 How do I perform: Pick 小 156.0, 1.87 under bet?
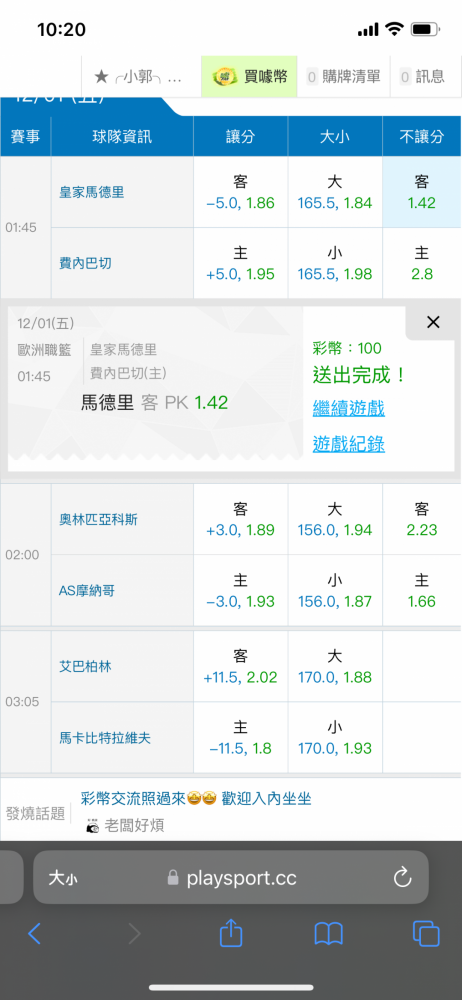point(335,591)
